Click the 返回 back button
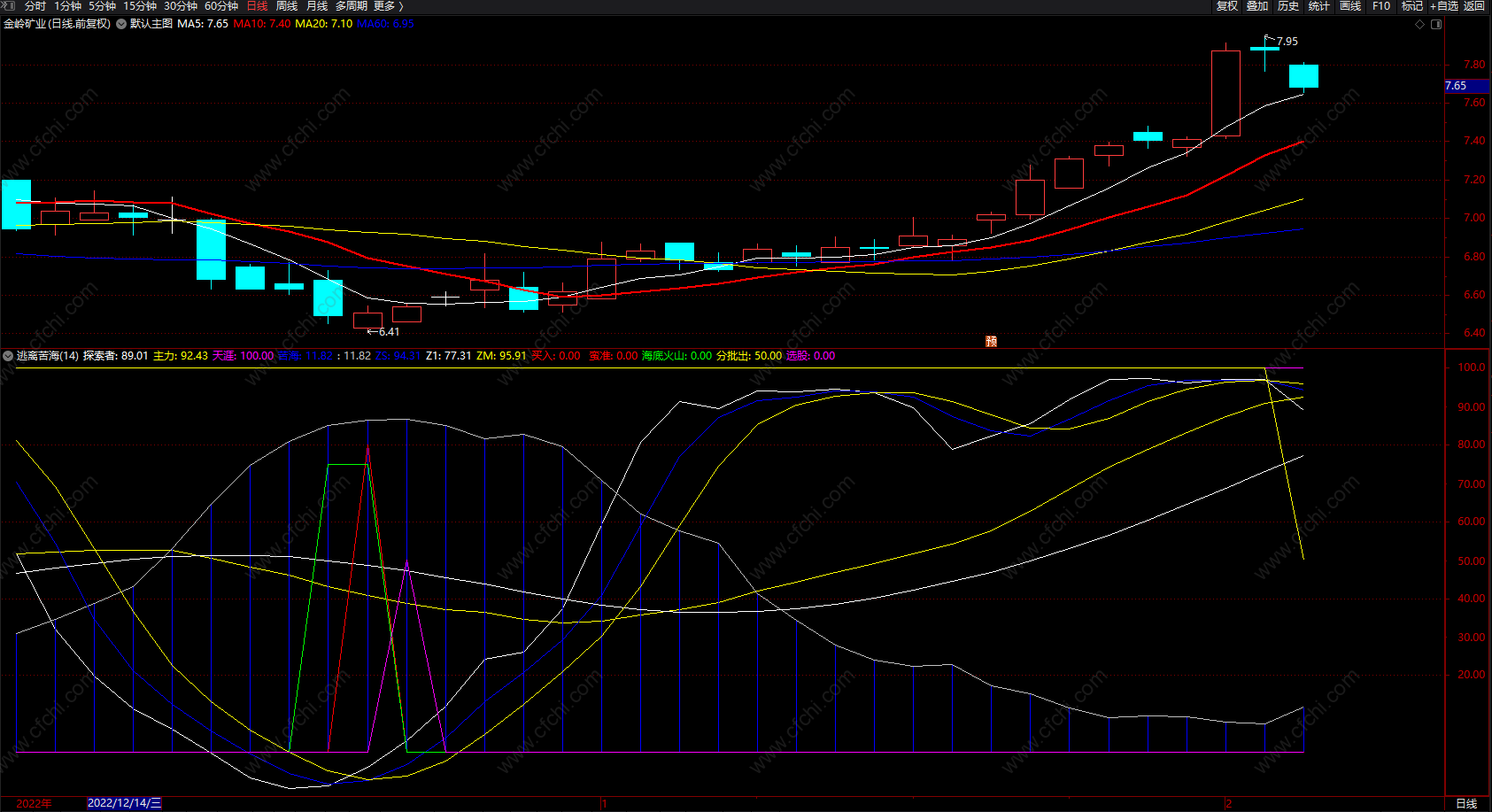 pyautogui.click(x=1474, y=6)
